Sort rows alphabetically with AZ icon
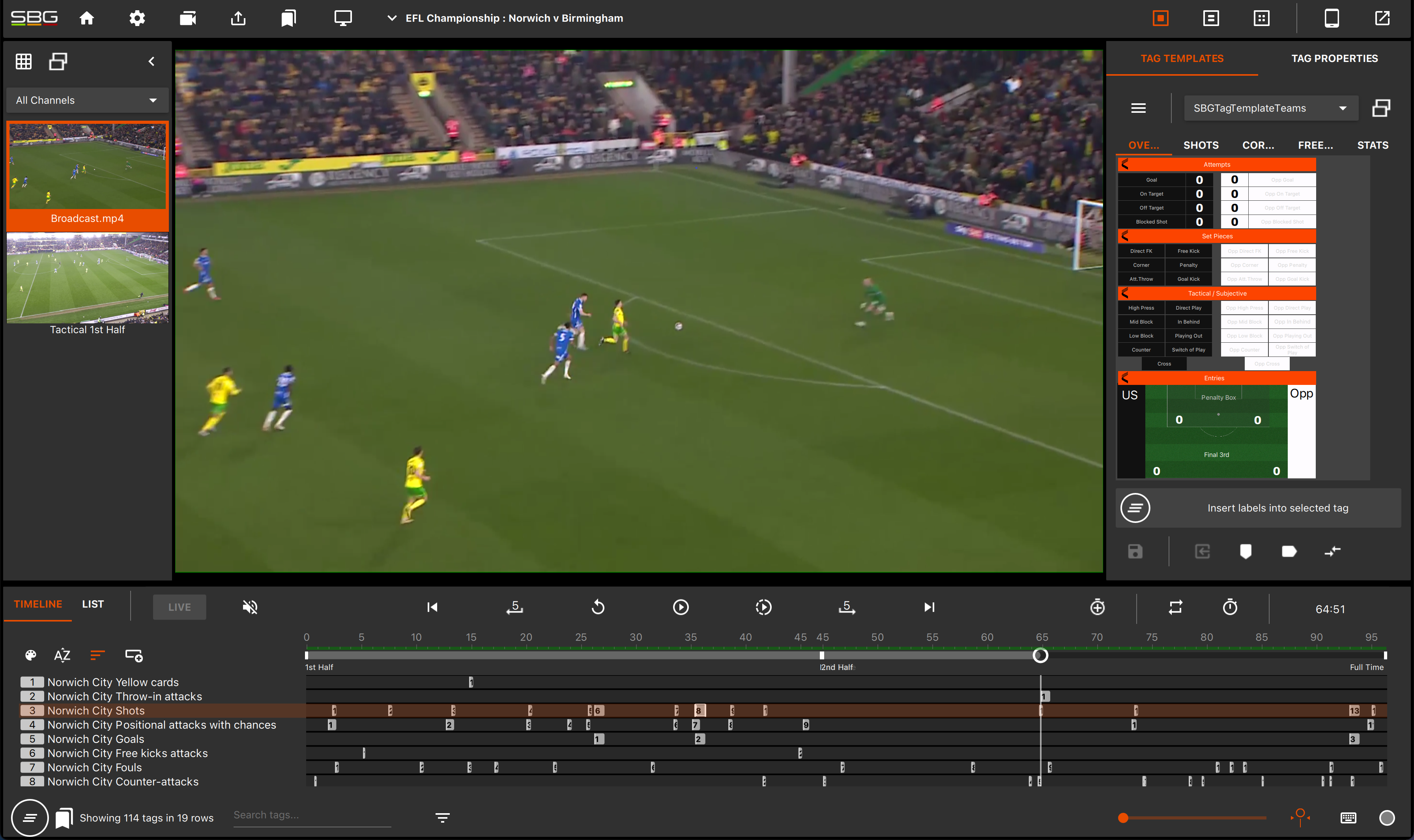Viewport: 1414px width, 840px height. tap(62, 655)
